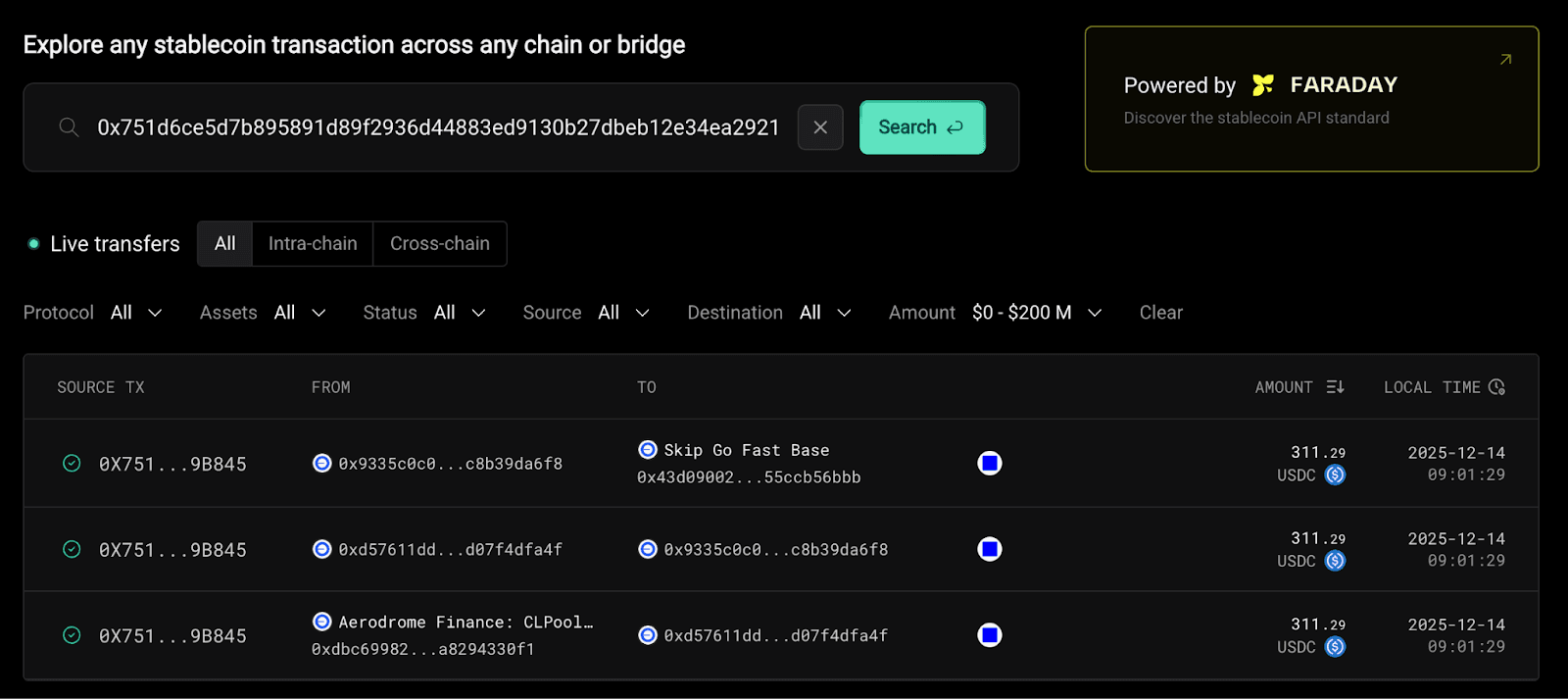This screenshot has height=699, width=1568.
Task: Click the USDC coin icon in last row
Action: [1335, 647]
